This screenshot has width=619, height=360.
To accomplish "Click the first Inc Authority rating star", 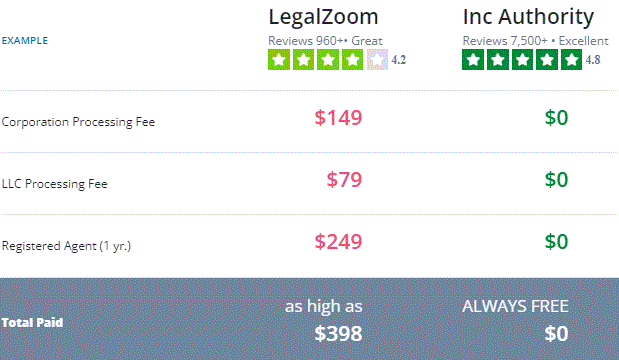I will coord(473,60).
